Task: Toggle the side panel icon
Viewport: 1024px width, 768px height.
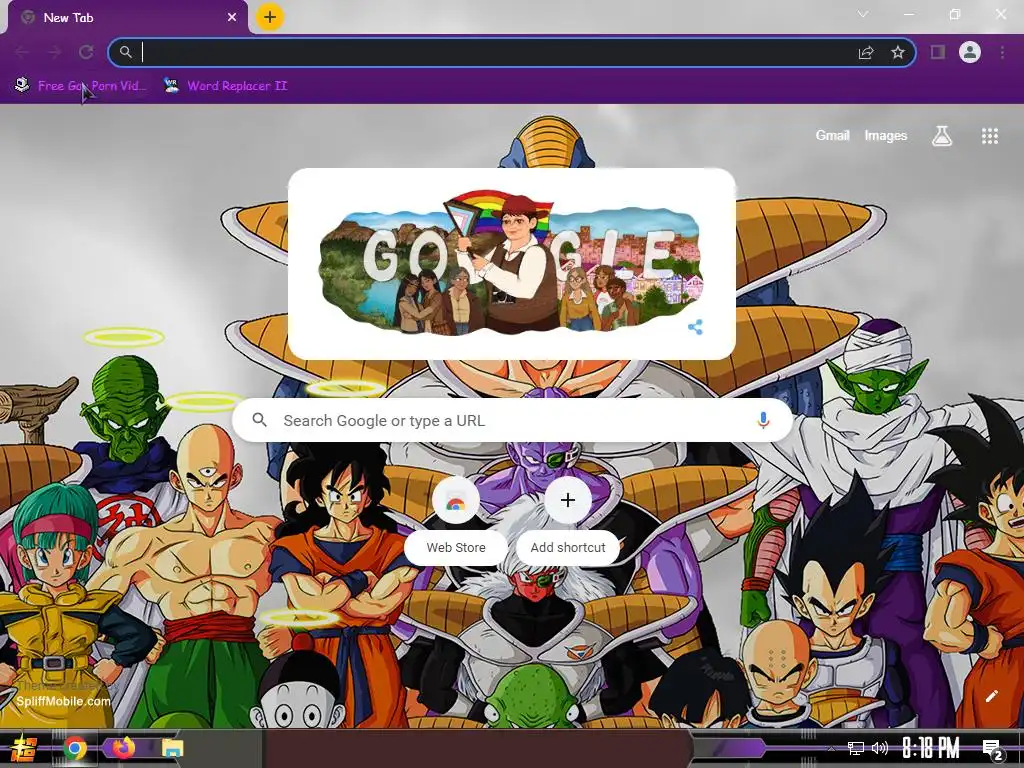Action: 938,52
